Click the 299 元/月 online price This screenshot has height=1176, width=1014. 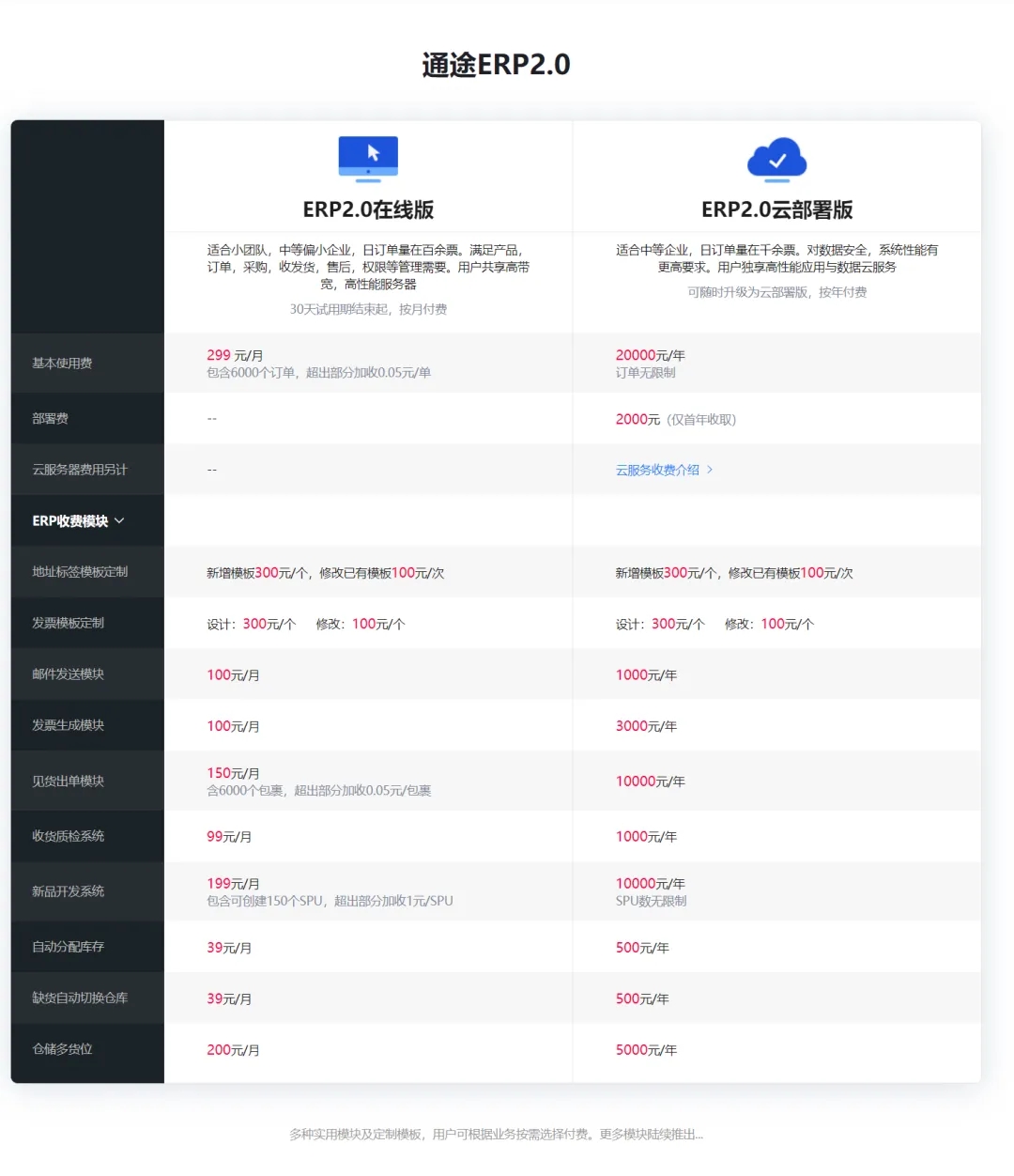tap(235, 355)
